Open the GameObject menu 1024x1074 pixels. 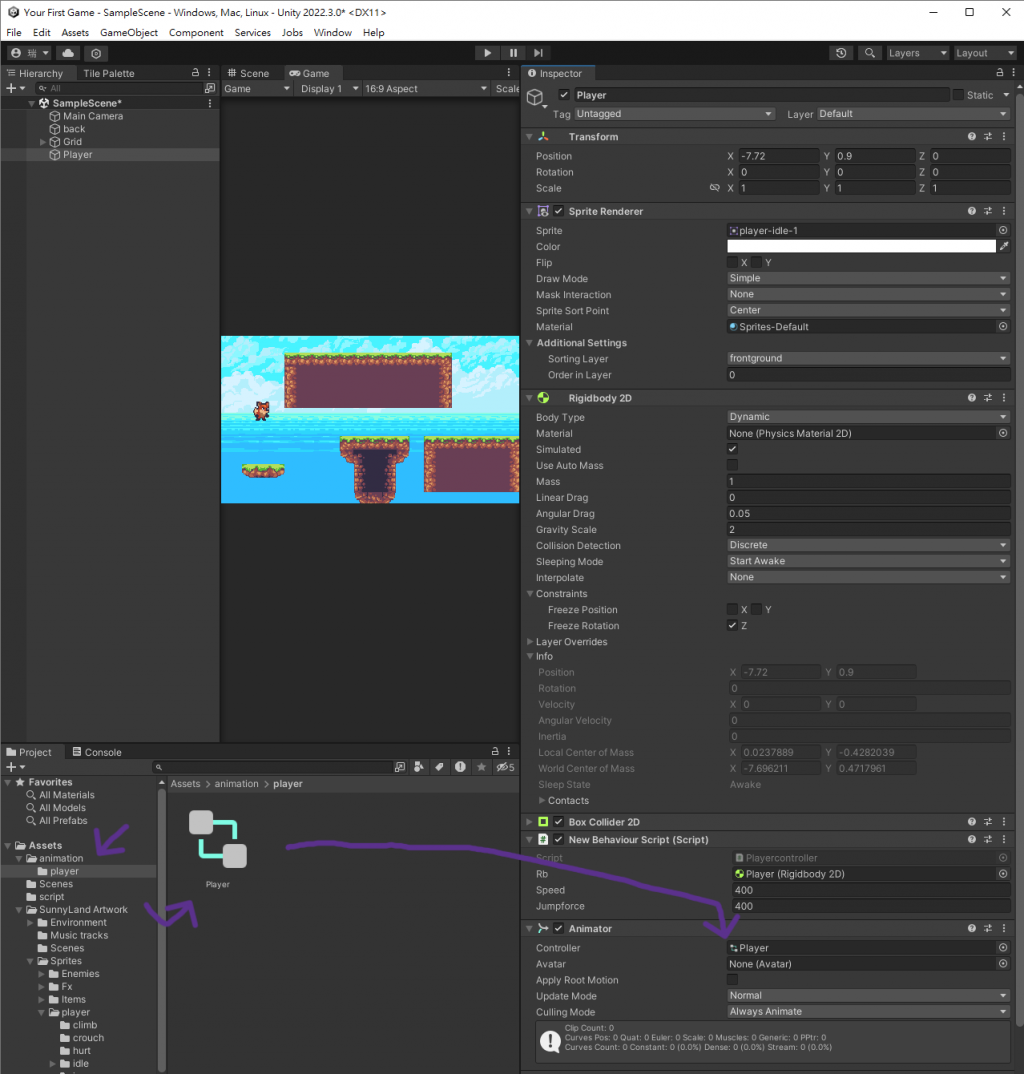[x=129, y=32]
